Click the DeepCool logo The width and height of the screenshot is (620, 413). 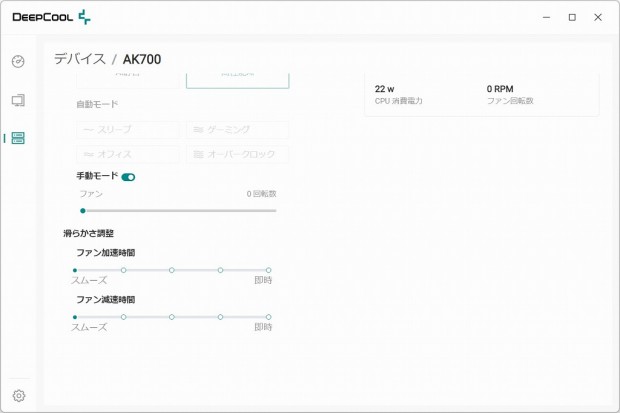pos(51,17)
